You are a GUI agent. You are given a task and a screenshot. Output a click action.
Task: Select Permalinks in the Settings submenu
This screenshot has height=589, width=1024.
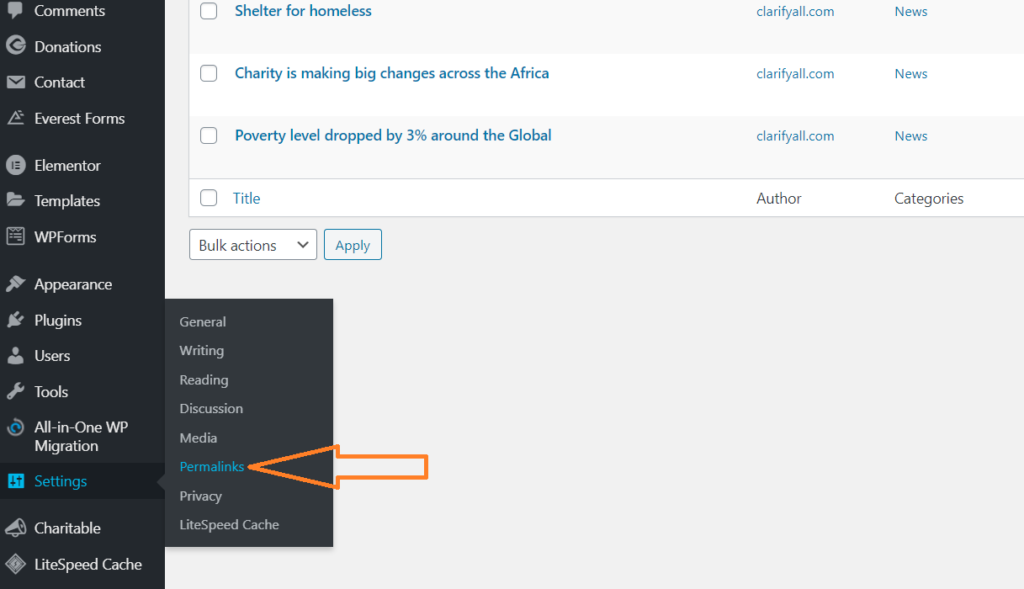[x=212, y=467]
